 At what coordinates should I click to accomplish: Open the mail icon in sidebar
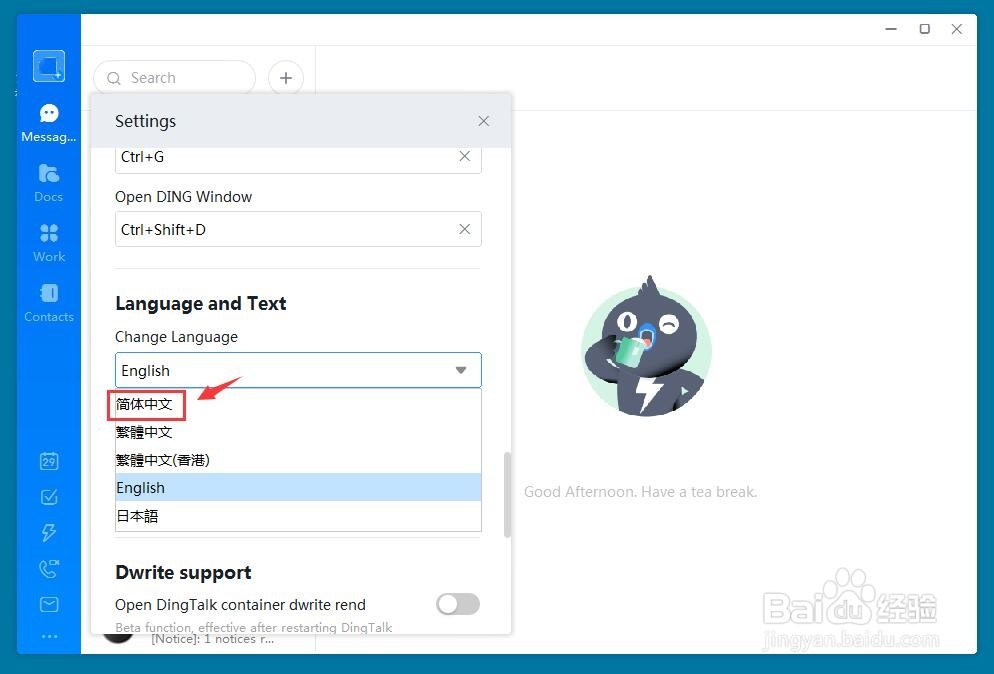pyautogui.click(x=49, y=604)
